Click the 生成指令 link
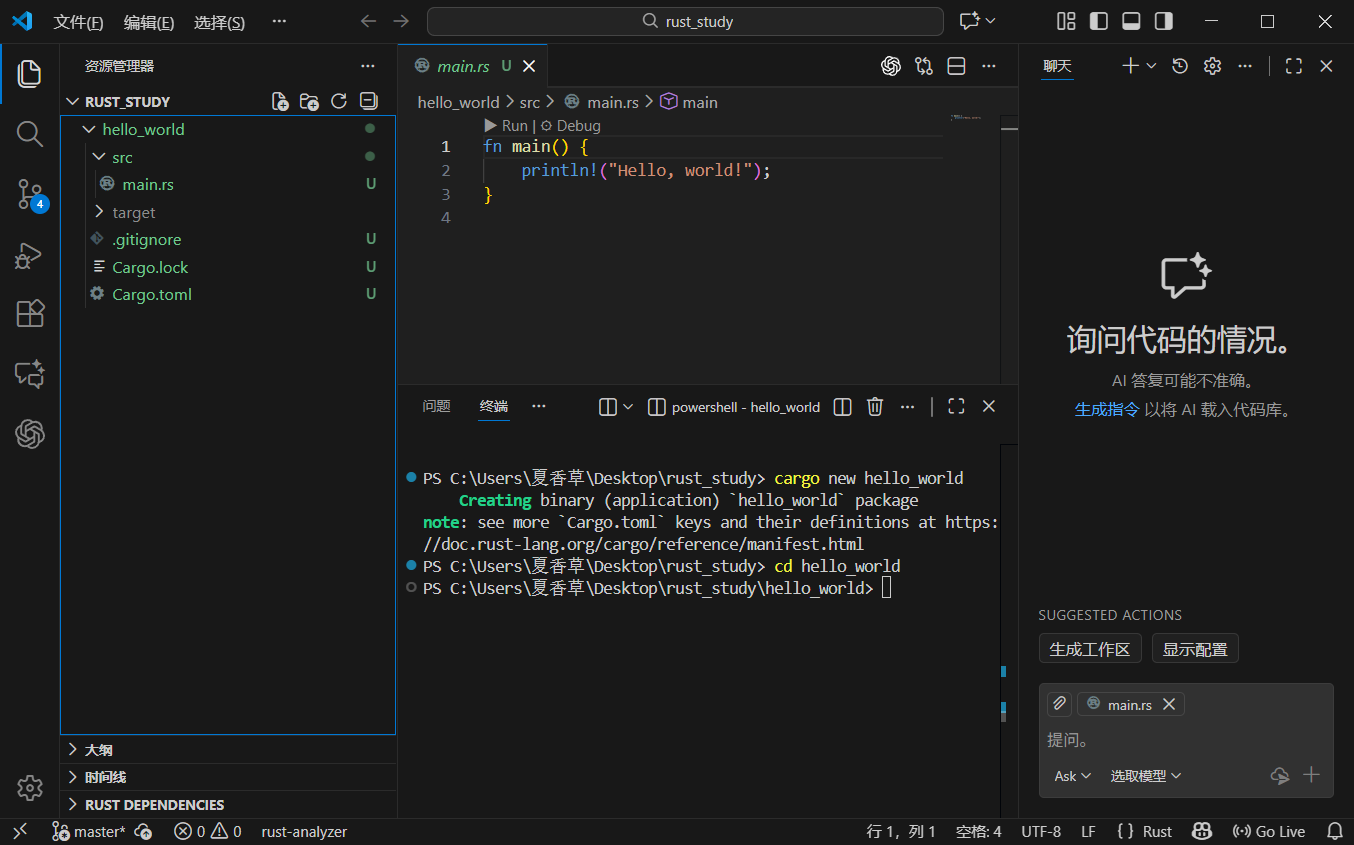Viewport: 1354px width, 845px height. coord(1106,409)
